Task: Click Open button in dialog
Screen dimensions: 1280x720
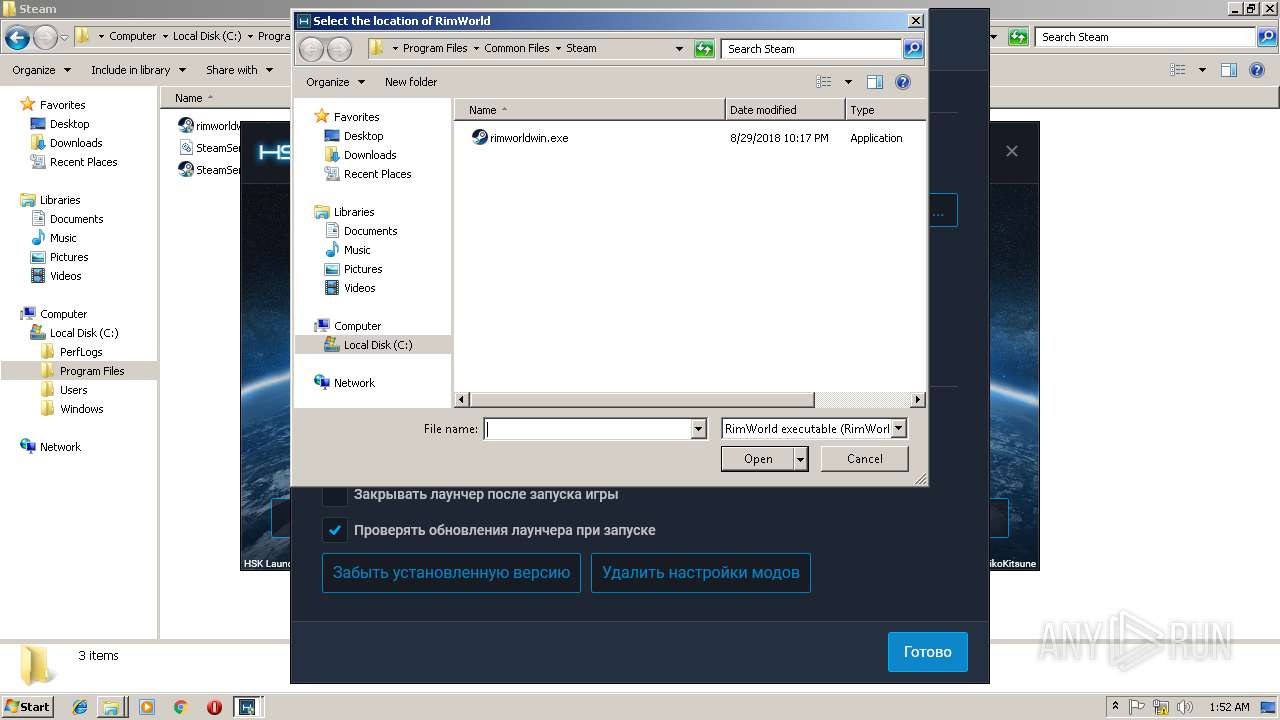Action: [x=757, y=459]
